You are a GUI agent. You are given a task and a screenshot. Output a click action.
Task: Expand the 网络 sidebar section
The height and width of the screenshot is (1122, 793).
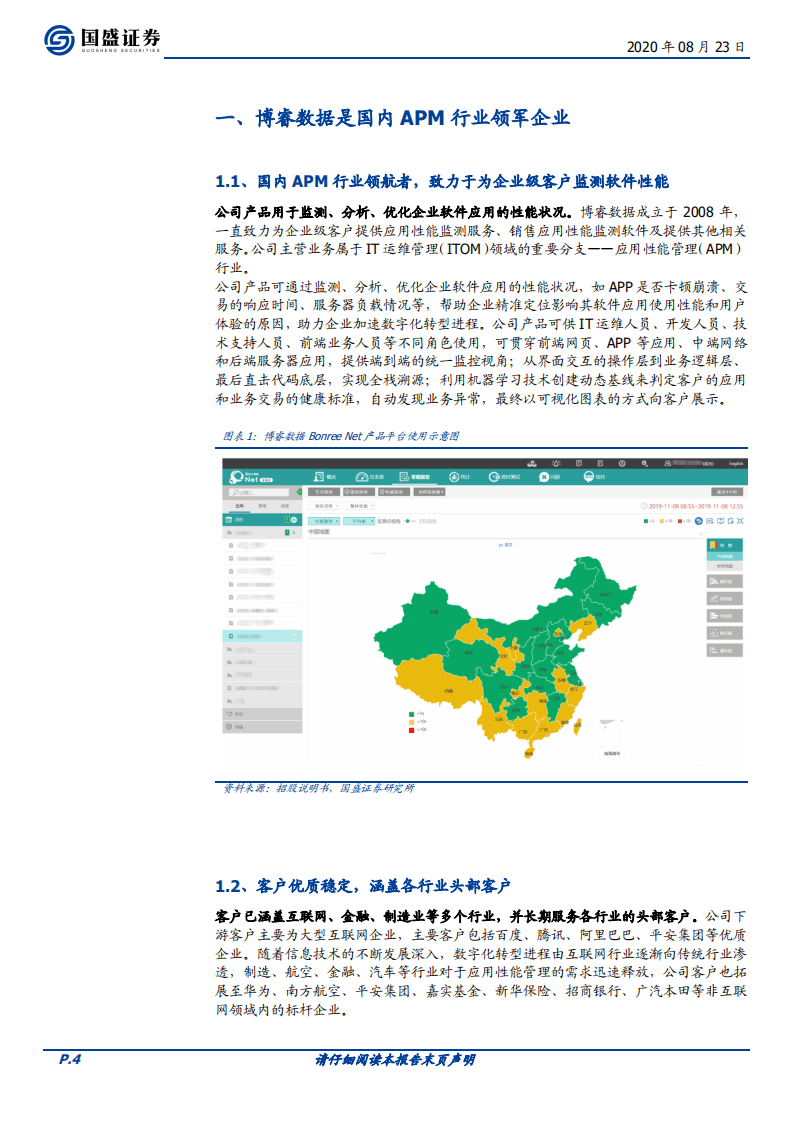(262, 726)
